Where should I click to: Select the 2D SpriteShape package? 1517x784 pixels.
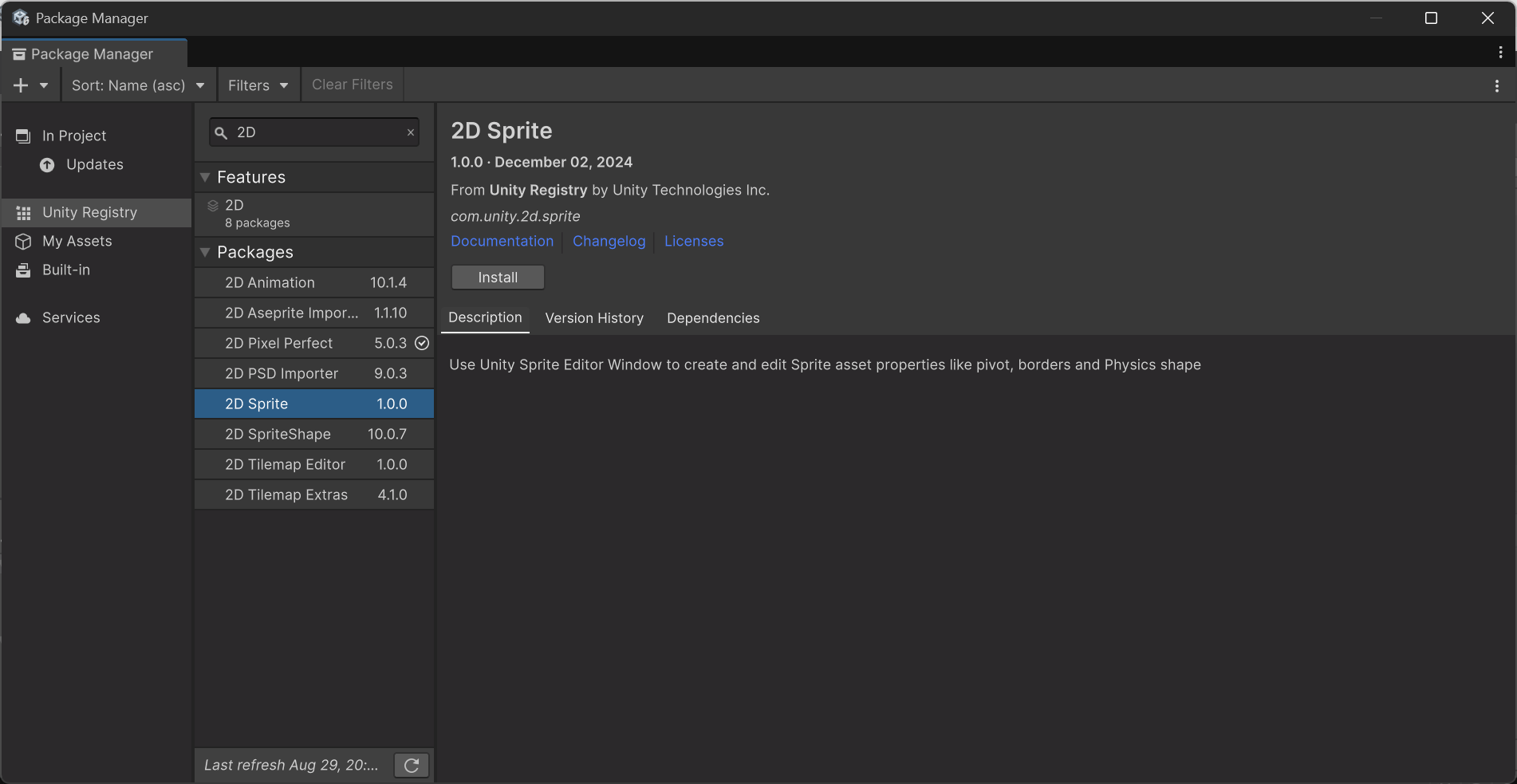(314, 434)
